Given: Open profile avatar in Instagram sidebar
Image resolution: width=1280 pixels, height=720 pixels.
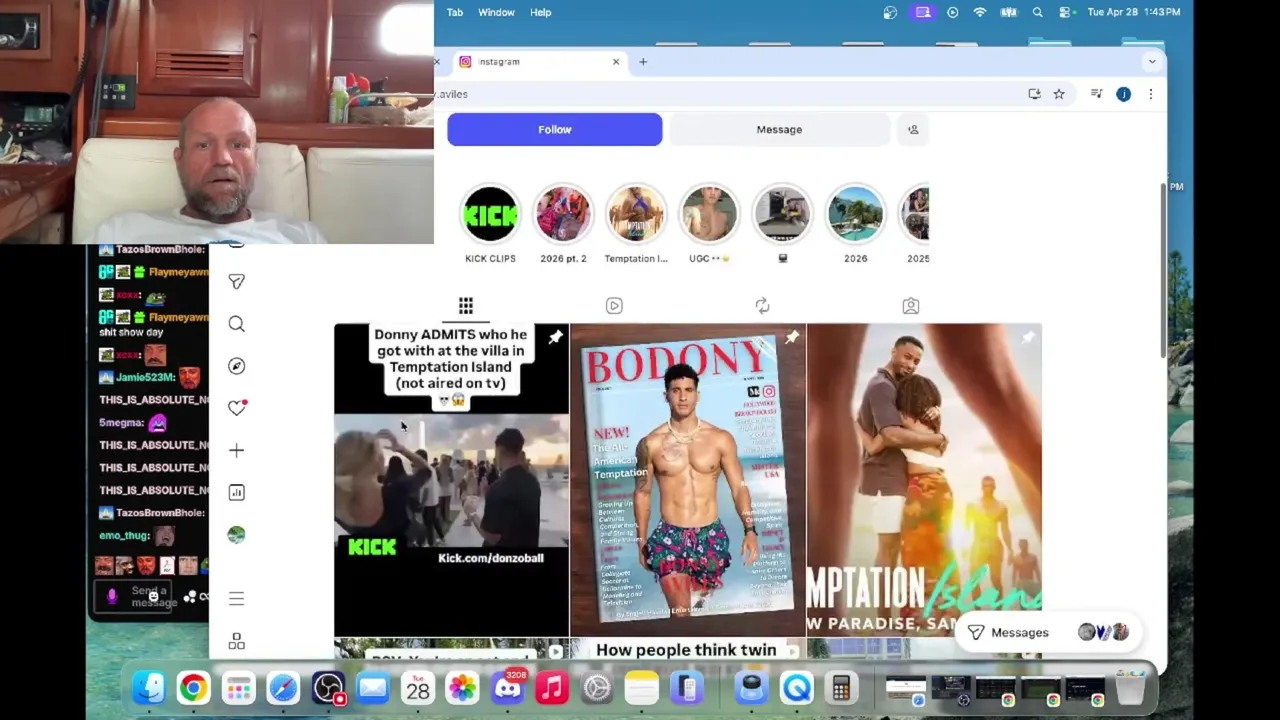Looking at the screenshot, I should point(236,535).
